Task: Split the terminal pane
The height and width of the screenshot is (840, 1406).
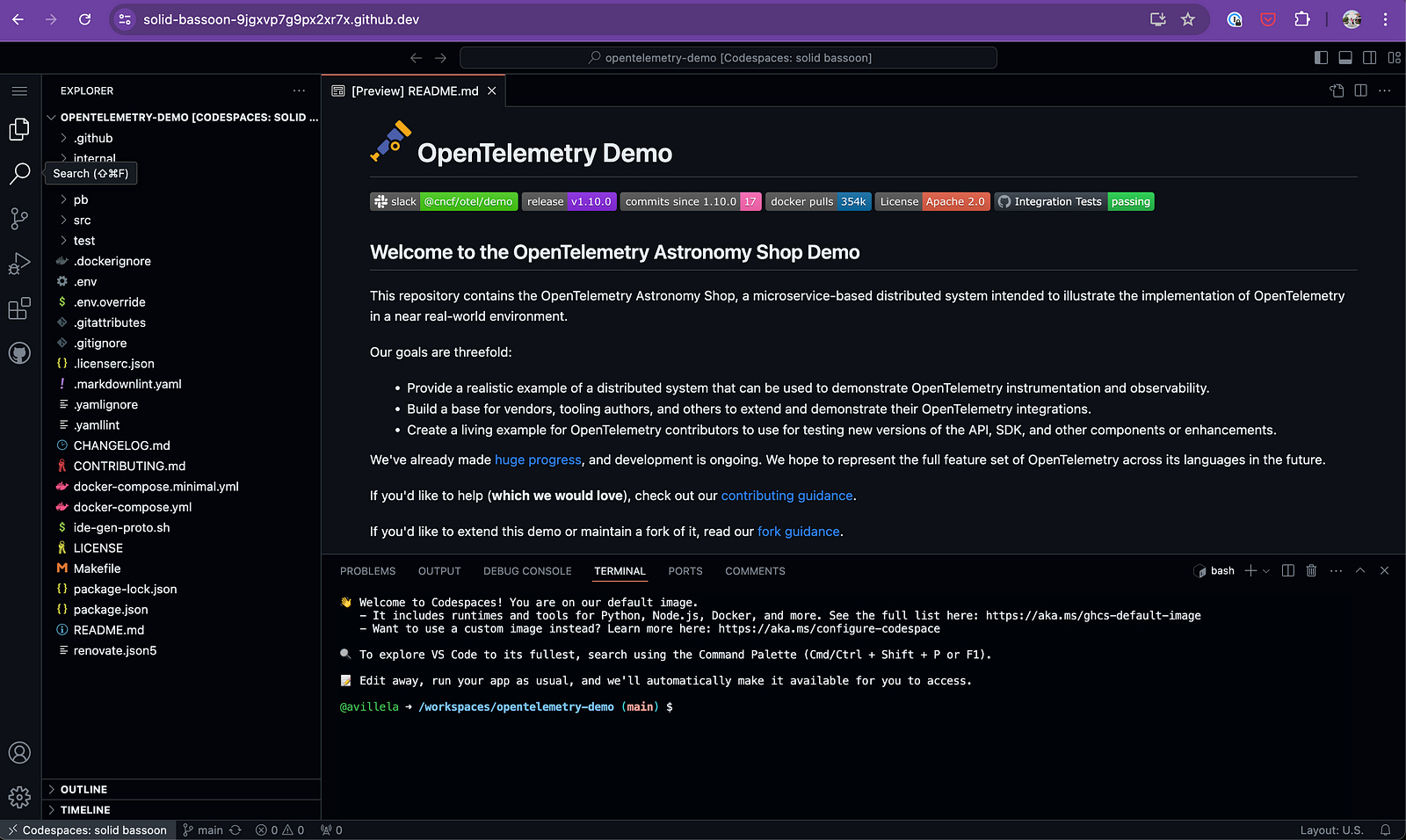Action: pos(1287,570)
